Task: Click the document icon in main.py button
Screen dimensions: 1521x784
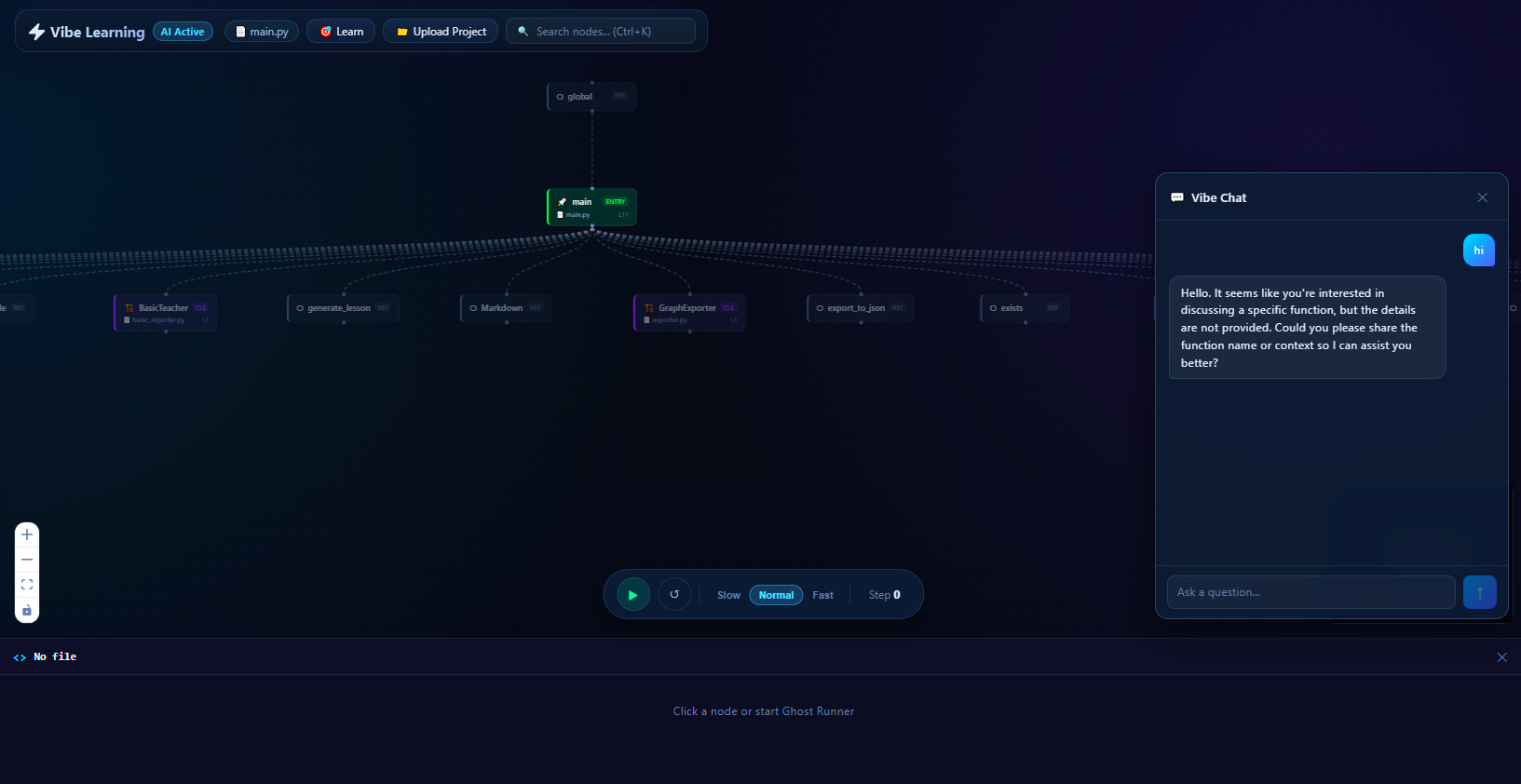Action: click(240, 32)
